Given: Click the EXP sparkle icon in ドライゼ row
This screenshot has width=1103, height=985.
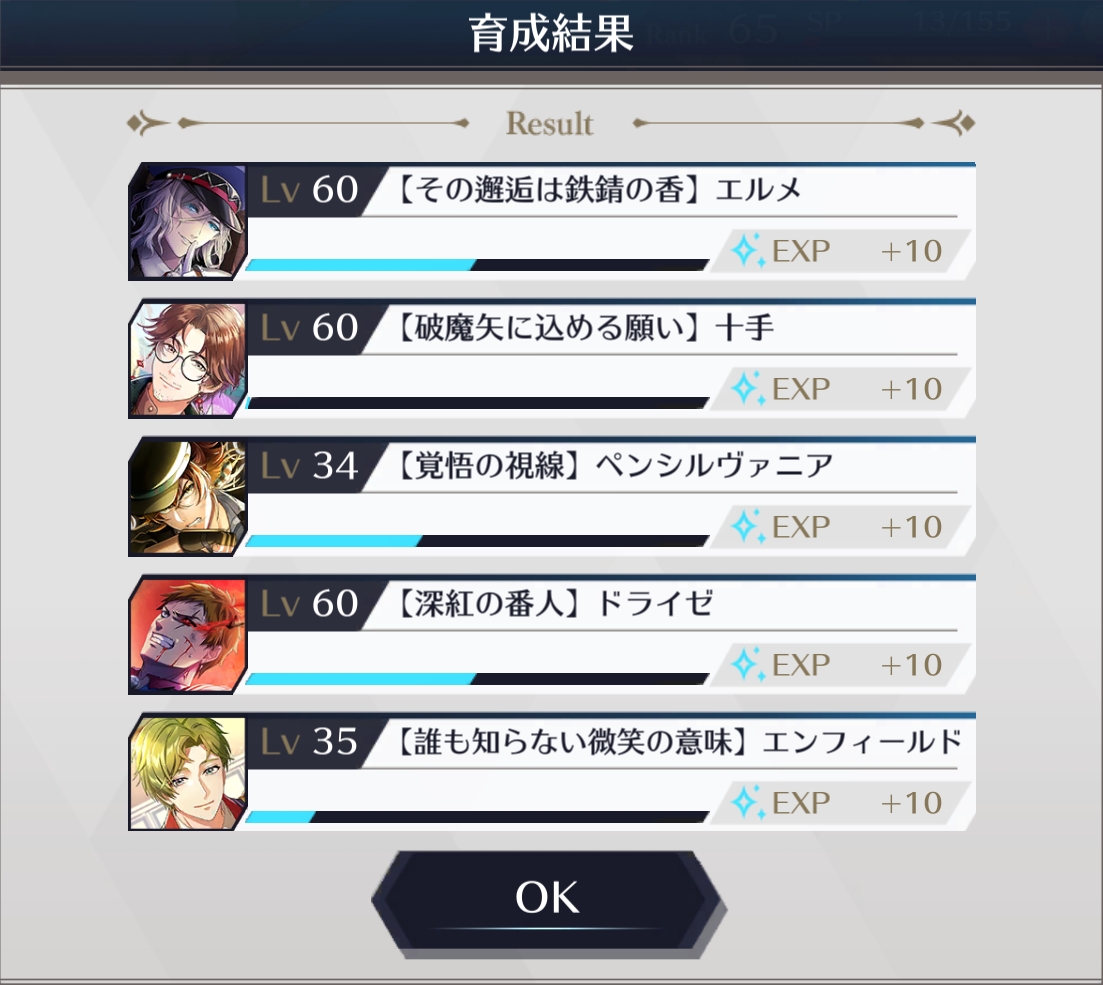Looking at the screenshot, I should (x=747, y=664).
